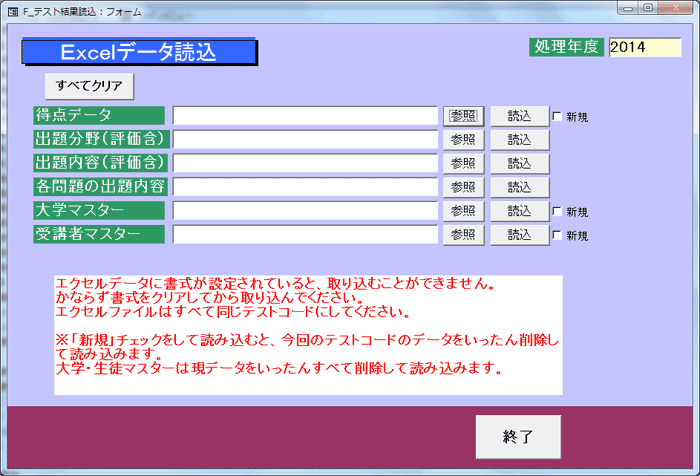Click the すべてクリア button
The height and width of the screenshot is (476, 700).
[x=89, y=86]
